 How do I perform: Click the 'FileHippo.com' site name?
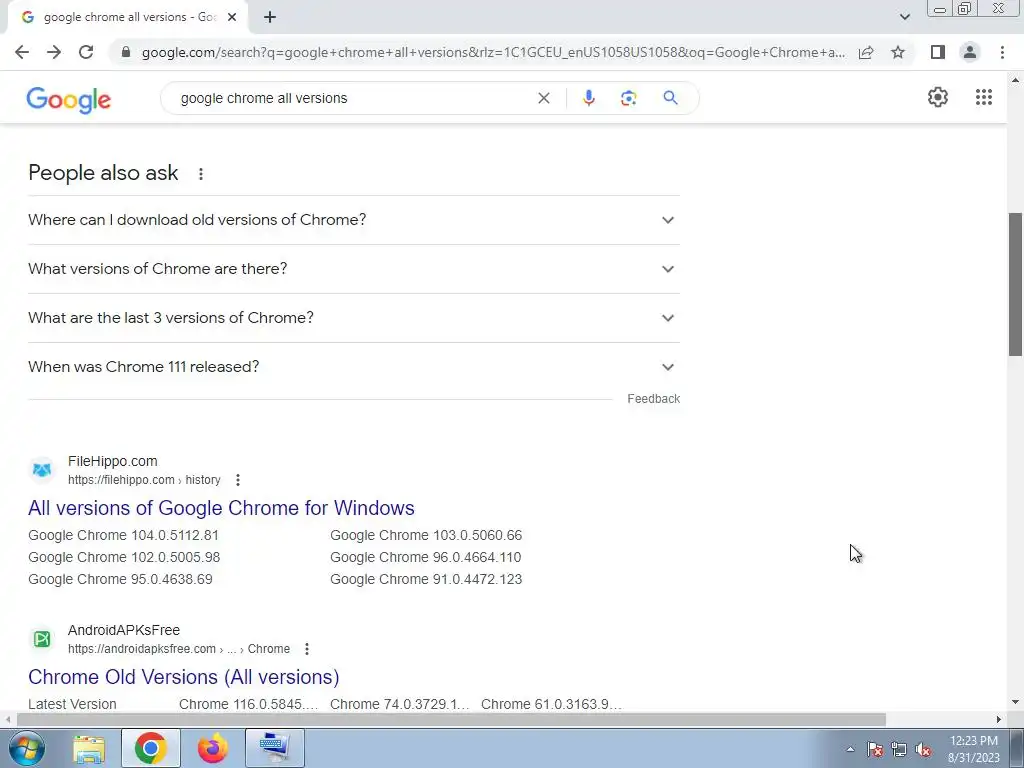(112, 461)
